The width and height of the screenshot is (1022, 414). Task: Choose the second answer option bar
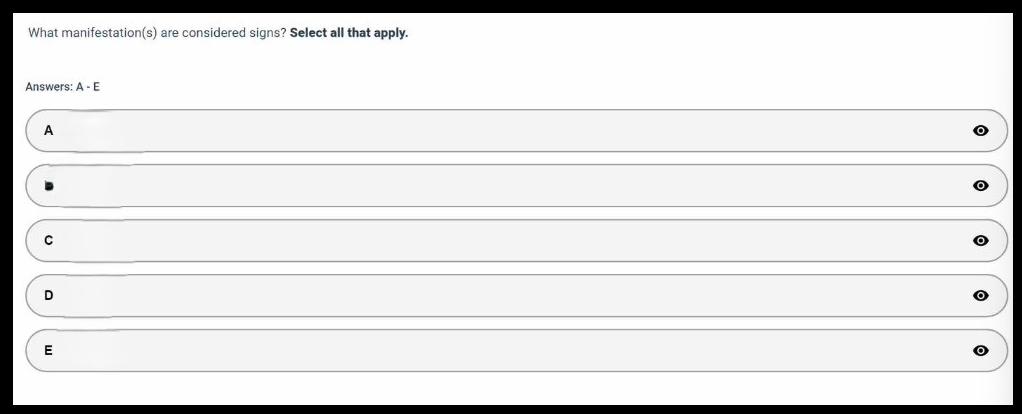(500, 186)
